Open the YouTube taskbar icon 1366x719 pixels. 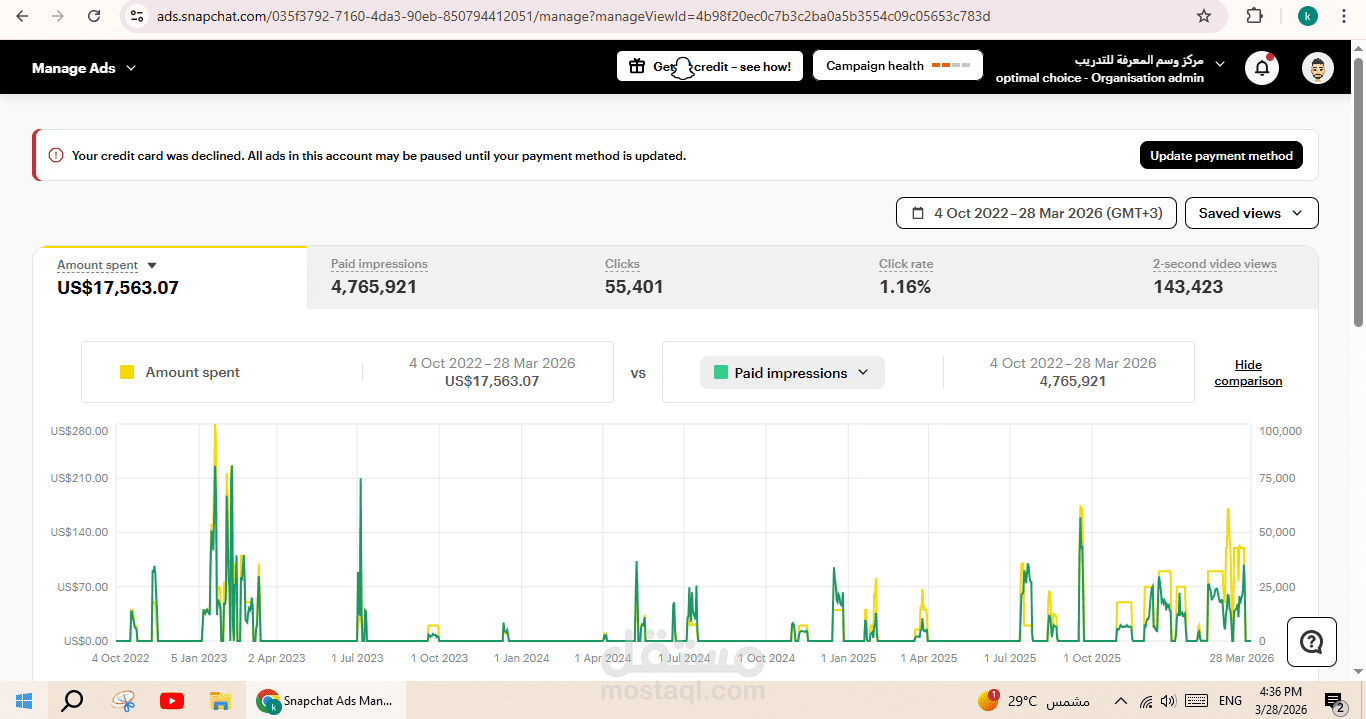pos(172,701)
